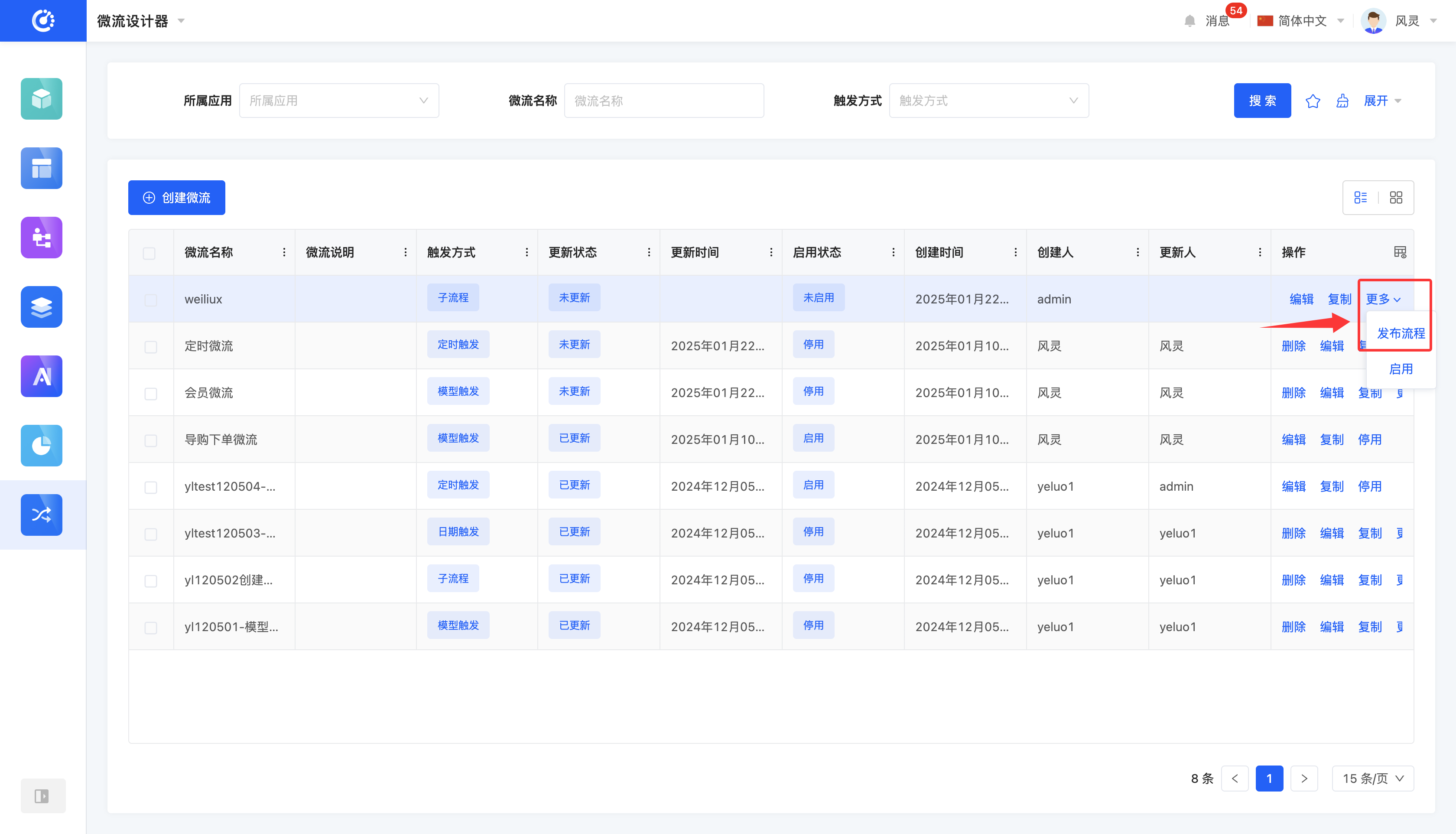
Task: Click the 创建微流 button
Action: point(176,198)
